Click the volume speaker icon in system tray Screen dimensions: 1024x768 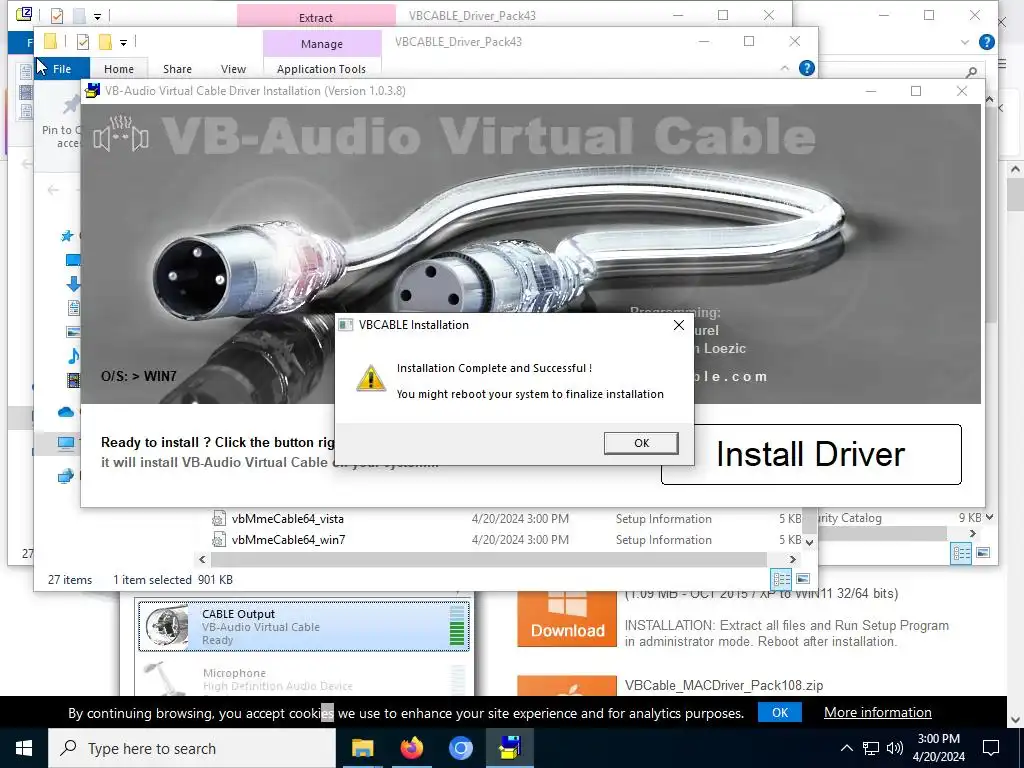(895, 748)
